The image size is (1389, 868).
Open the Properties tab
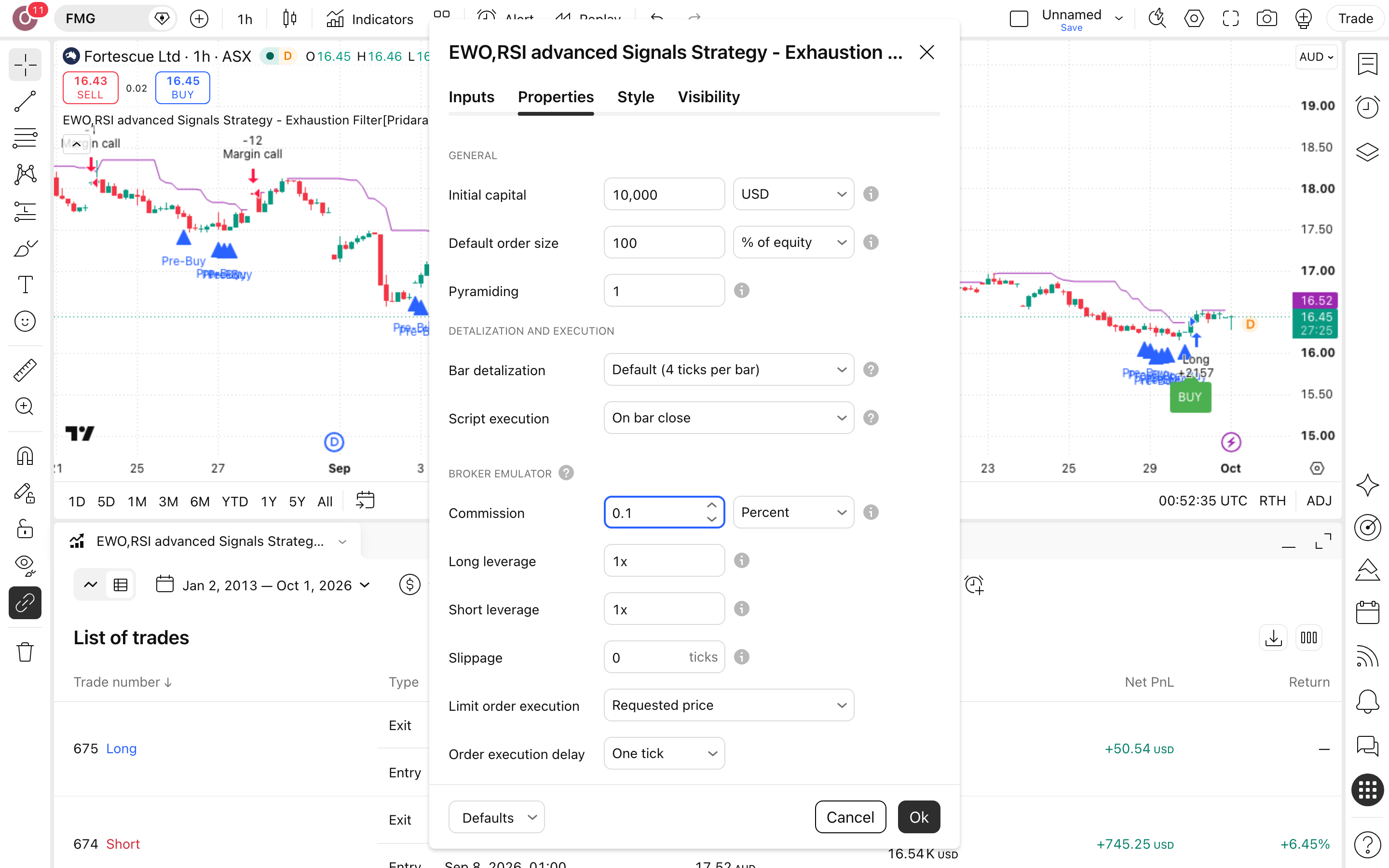[556, 97]
